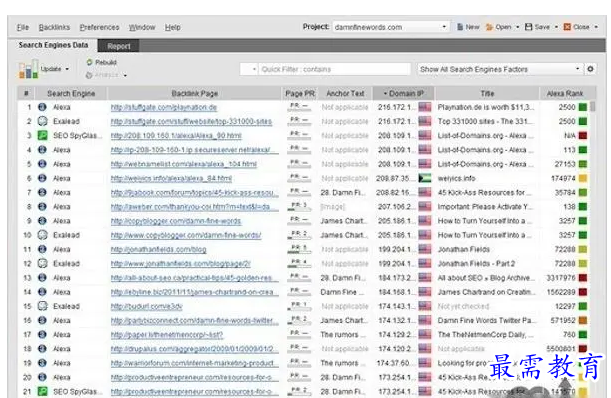
Task: Click the Update chart icon
Action: click(x=28, y=69)
